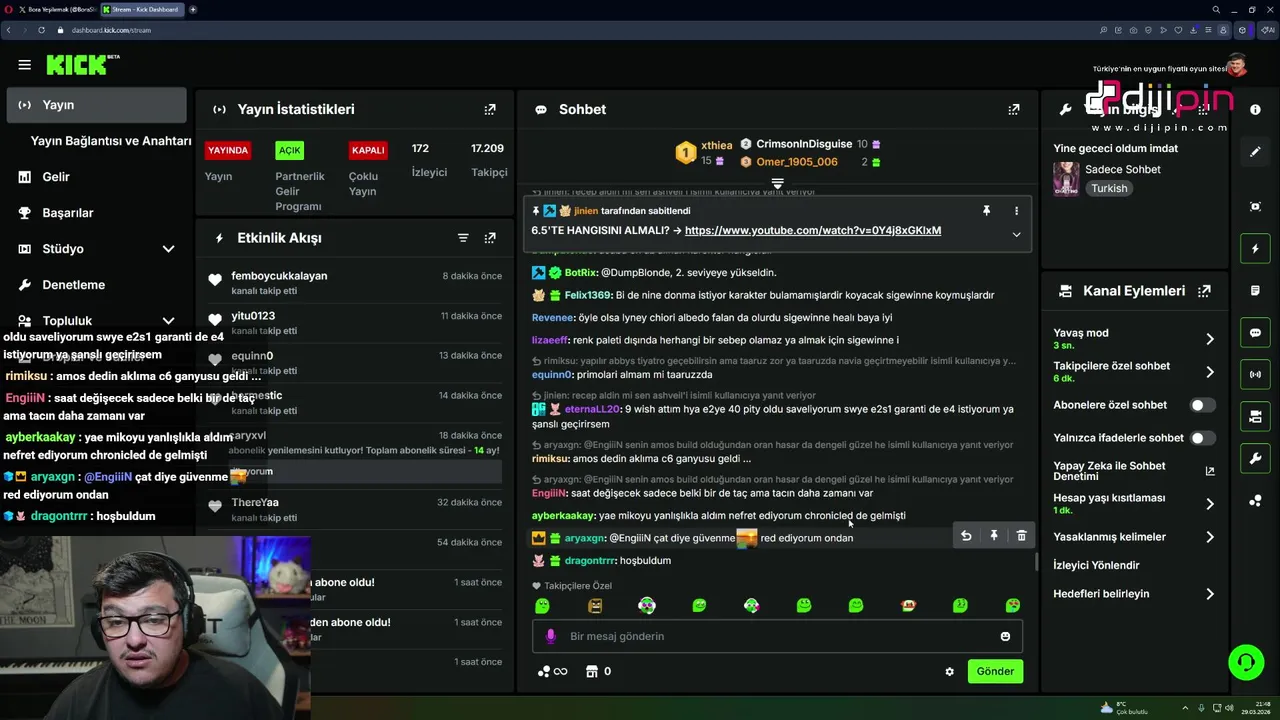Open Yapay Zeka ile Sohbet Denetimi
Viewport: 1280px width, 720px height.
1134,471
